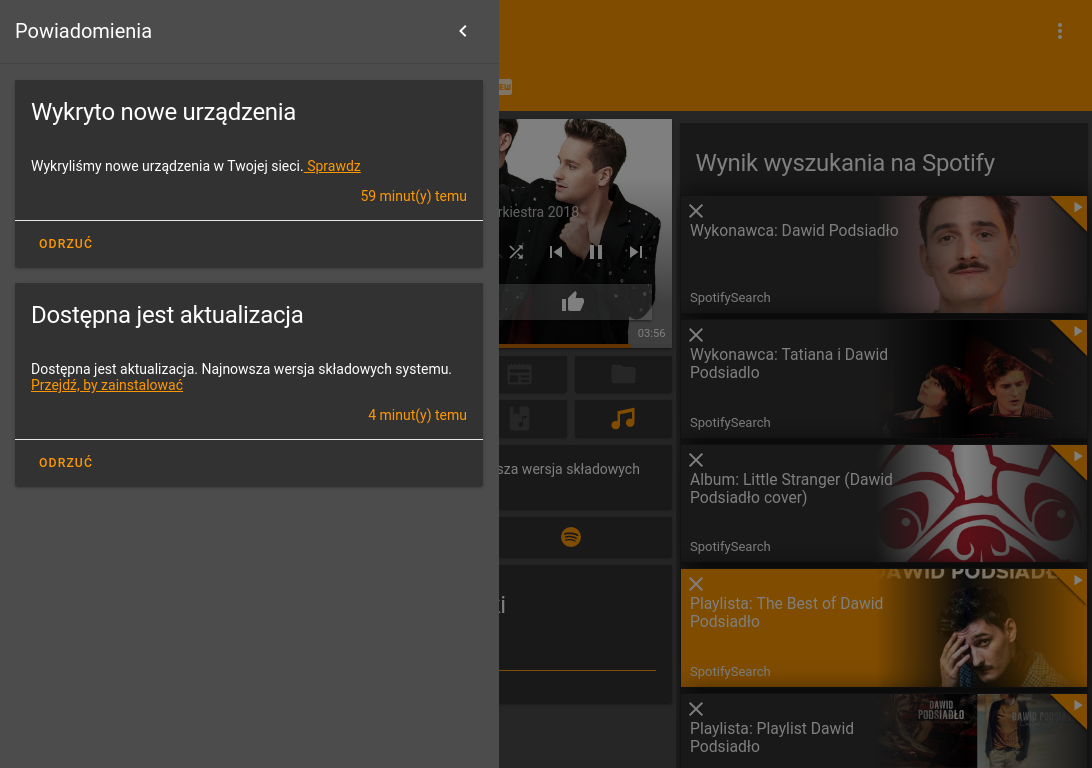Skip to next track
The height and width of the screenshot is (768, 1092).
pos(635,252)
